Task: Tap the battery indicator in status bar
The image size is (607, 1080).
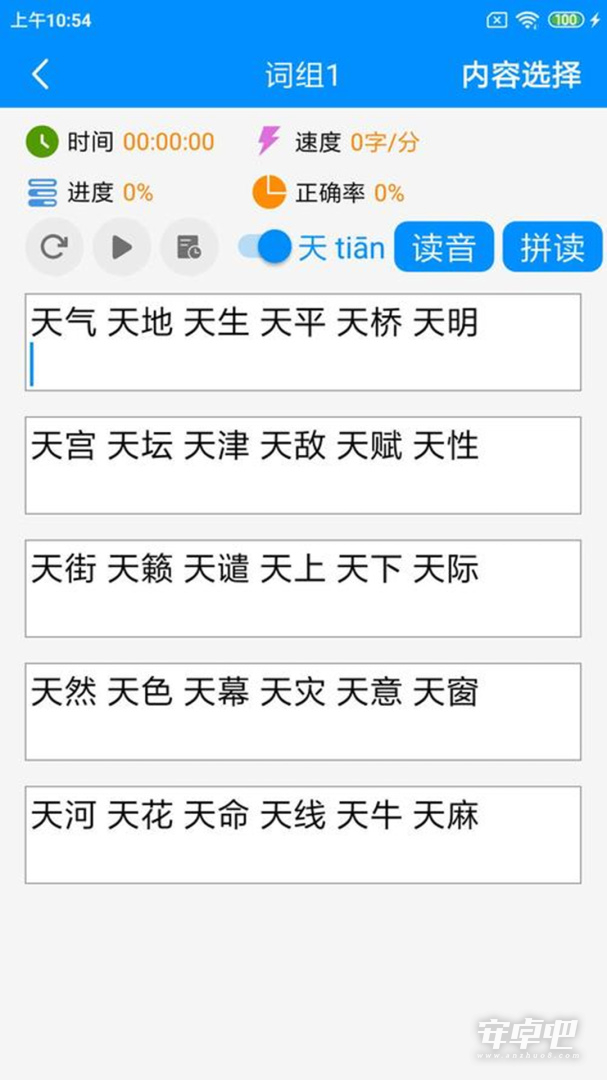Action: point(566,21)
